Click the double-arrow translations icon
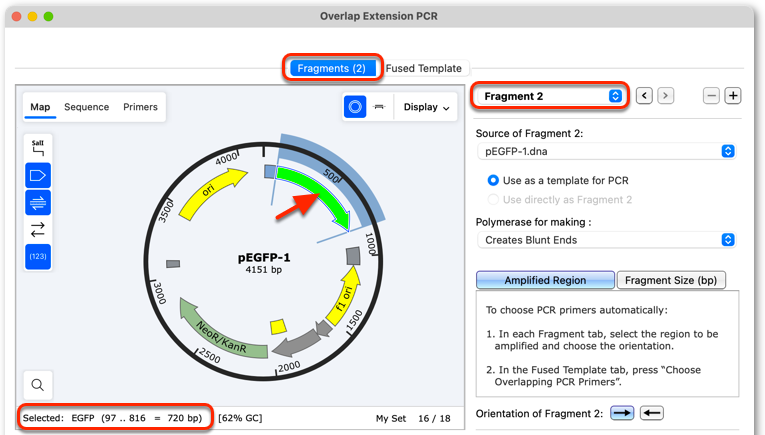Image resolution: width=765 pixels, height=435 pixels. (38, 229)
